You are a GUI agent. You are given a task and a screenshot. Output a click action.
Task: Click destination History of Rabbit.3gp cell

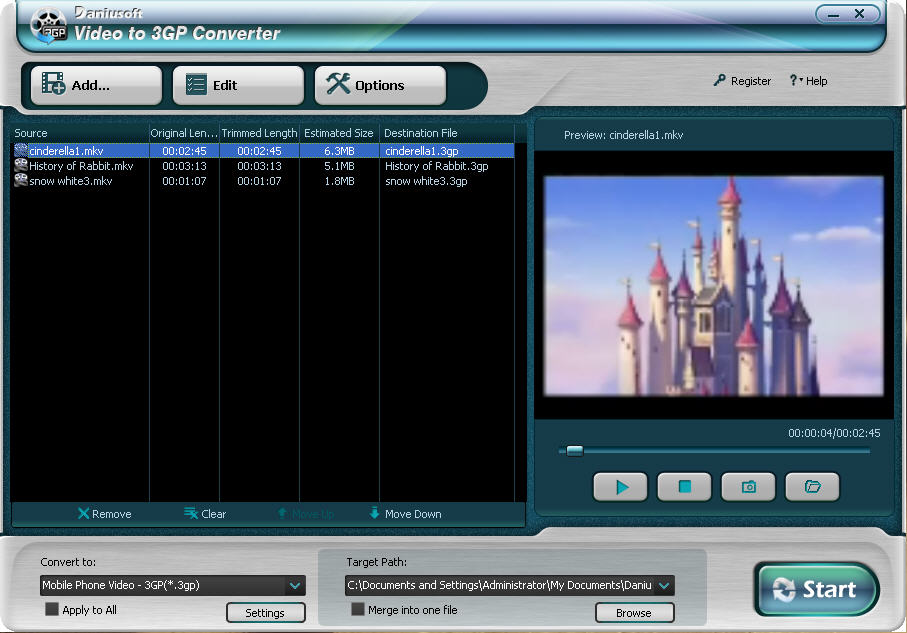click(x=437, y=166)
